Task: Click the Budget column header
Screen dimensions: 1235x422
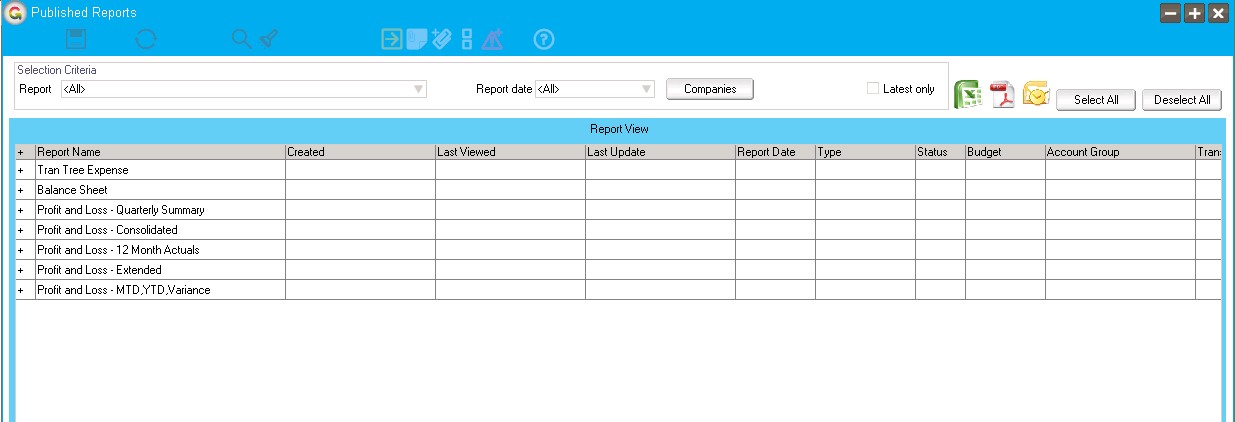Action: click(x=1005, y=152)
